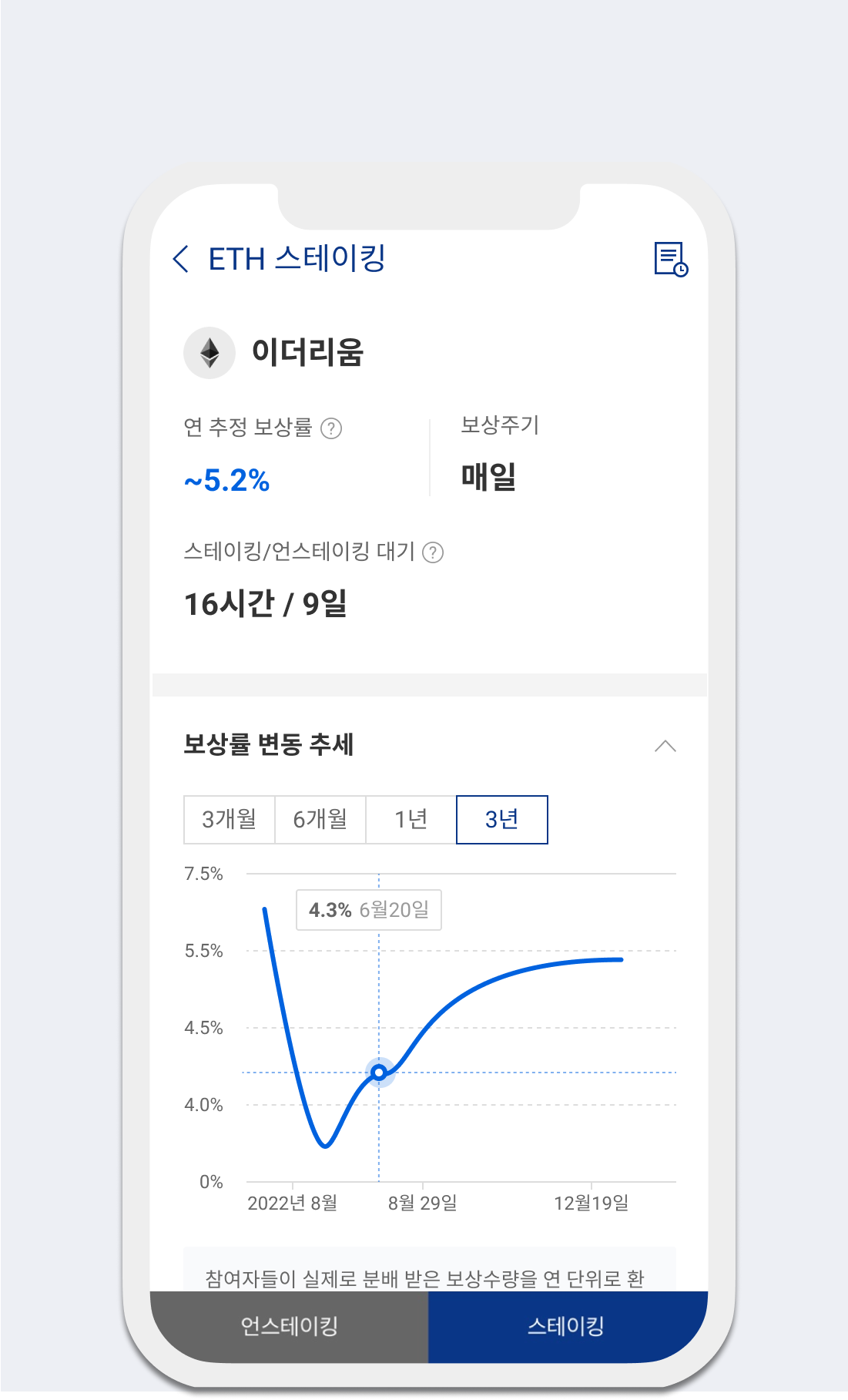Collapse the 보상률 변동 추세 section

coord(665,746)
